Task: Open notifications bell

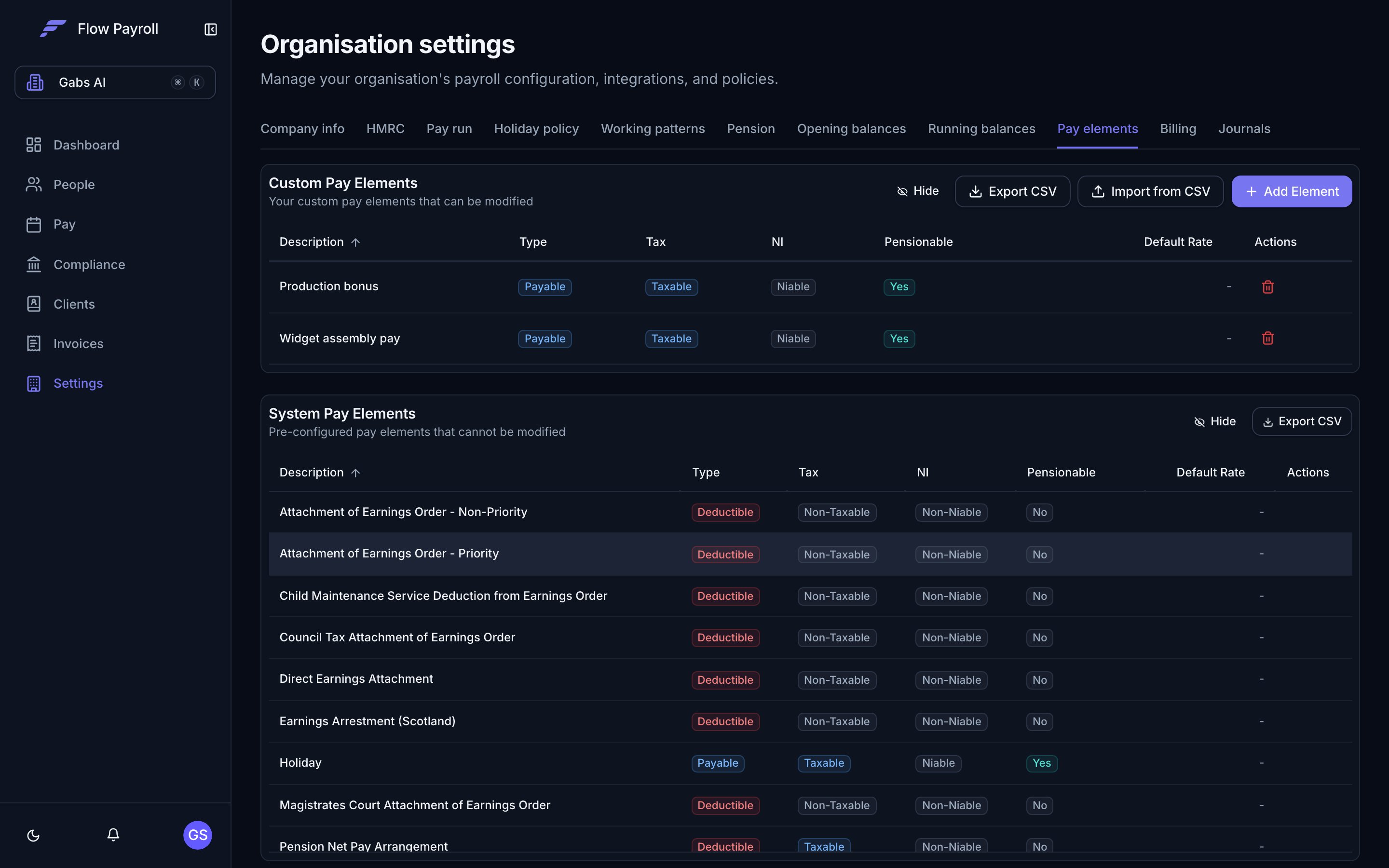Action: (x=113, y=835)
